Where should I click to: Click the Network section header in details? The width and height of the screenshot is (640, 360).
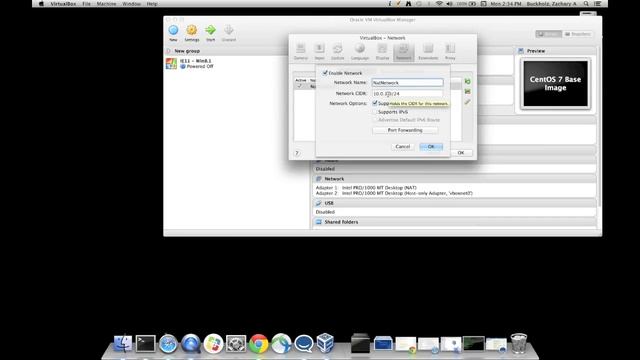pyautogui.click(x=454, y=179)
